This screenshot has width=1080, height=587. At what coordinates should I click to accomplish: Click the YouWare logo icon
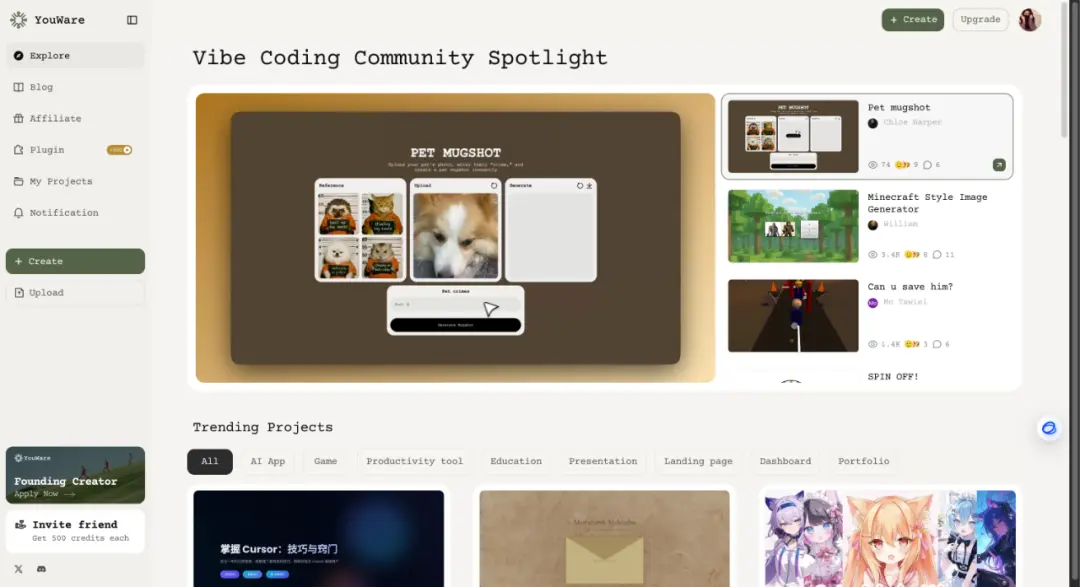pyautogui.click(x=19, y=20)
